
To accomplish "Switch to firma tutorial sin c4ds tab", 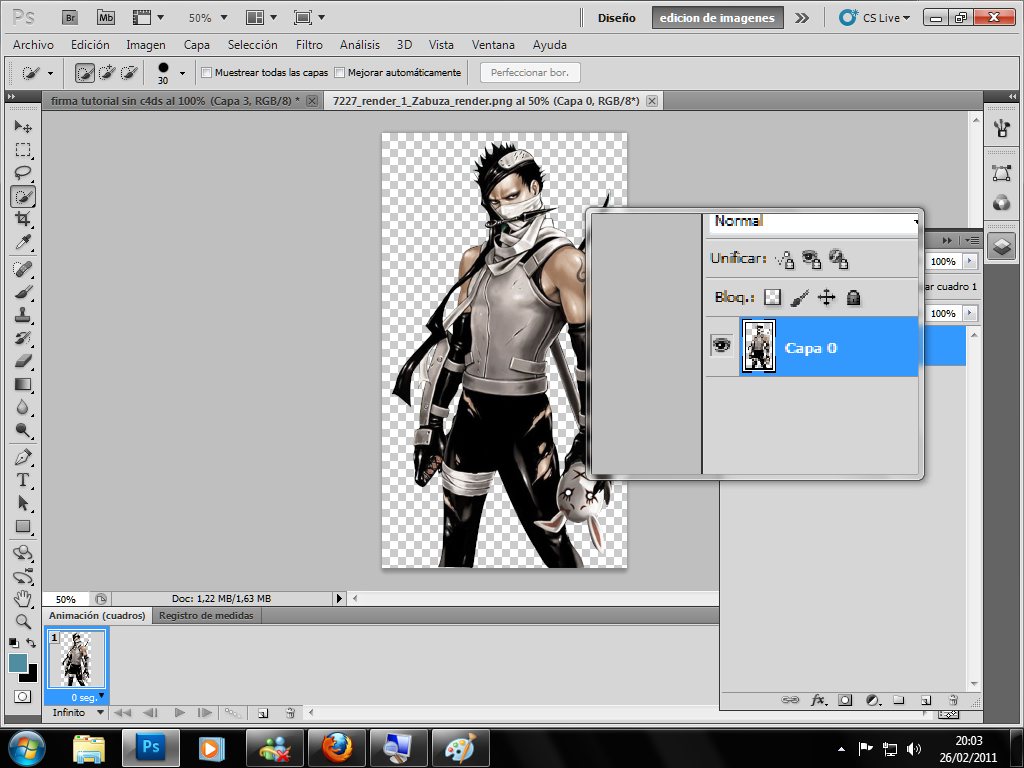I will (175, 101).
